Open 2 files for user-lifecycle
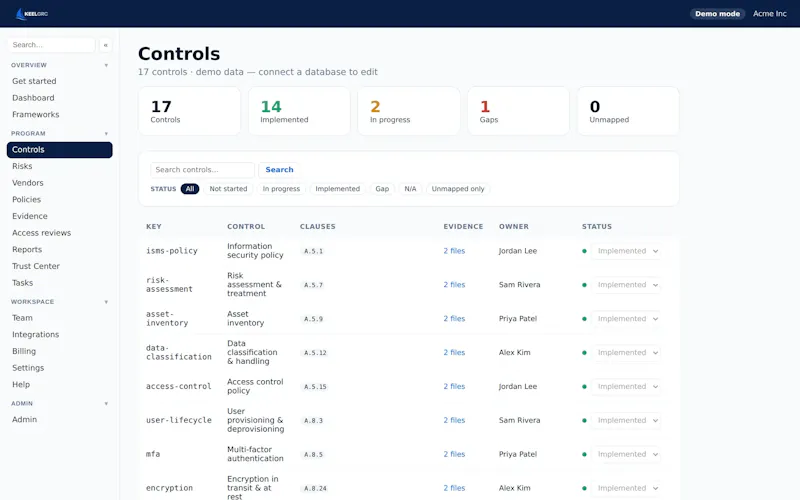Viewport: 800px width, 500px height. pos(454,420)
